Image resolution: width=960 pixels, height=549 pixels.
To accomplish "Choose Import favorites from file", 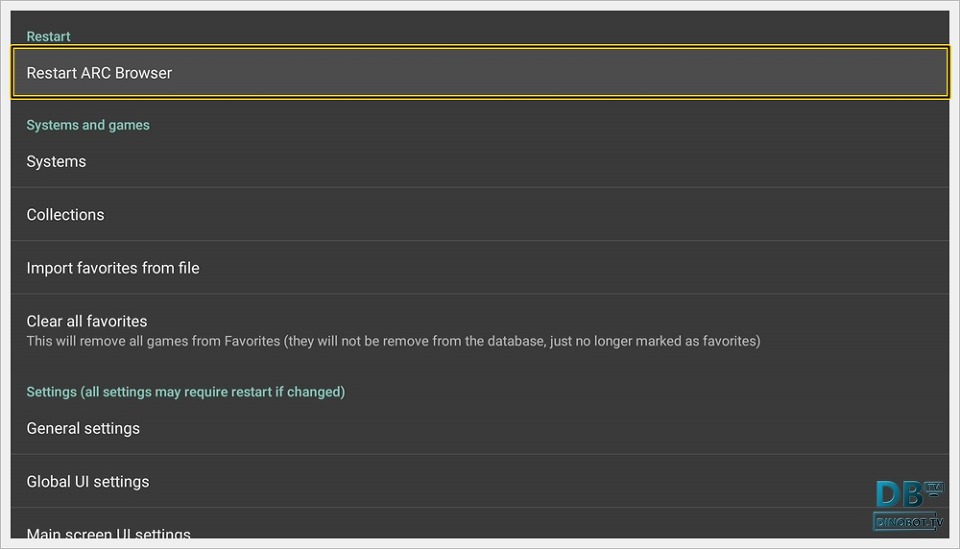I will pyautogui.click(x=480, y=268).
